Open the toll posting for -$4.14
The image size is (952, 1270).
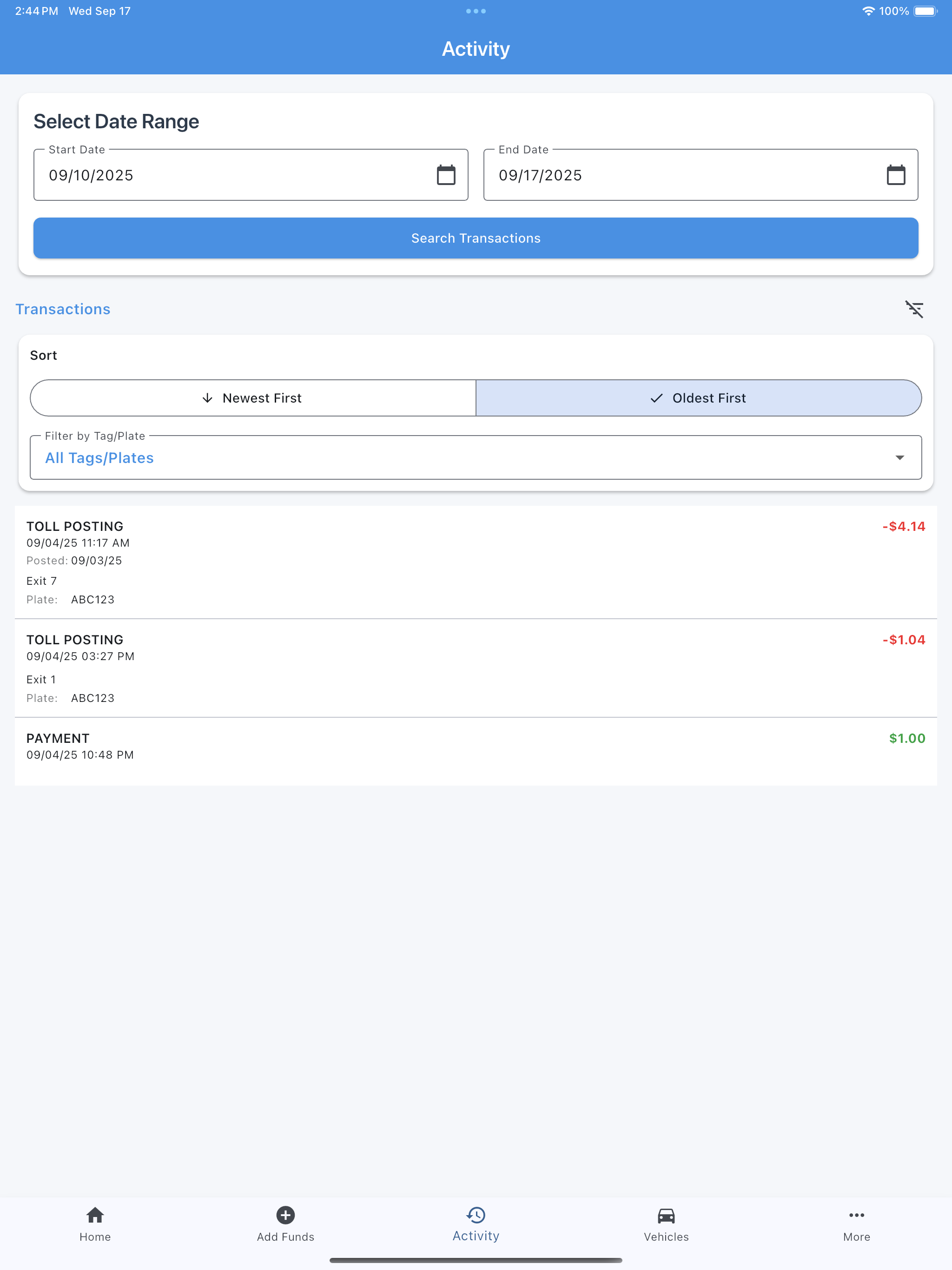coord(476,562)
